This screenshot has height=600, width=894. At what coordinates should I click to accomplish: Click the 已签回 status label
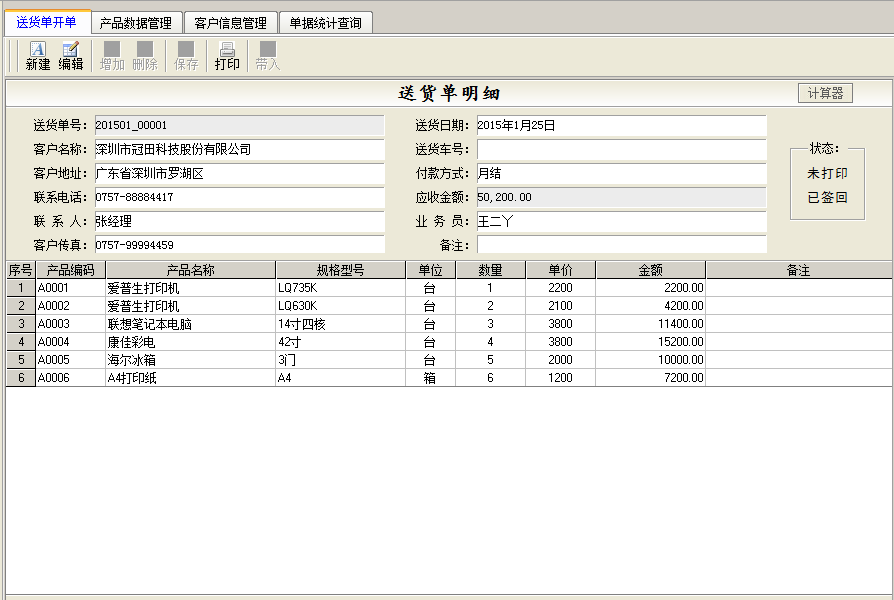tap(827, 197)
